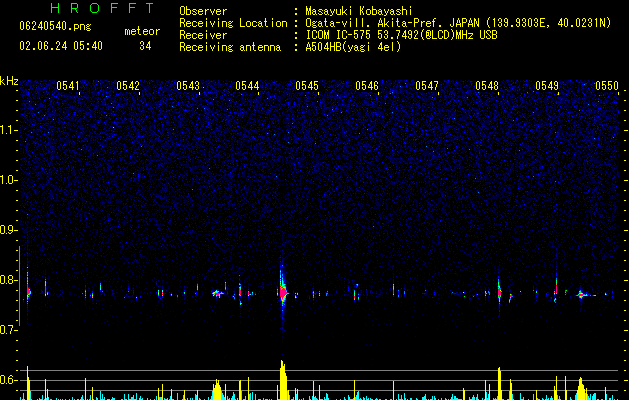Click the 0542 time marker
Screen dimensions: 629x400
point(128,86)
